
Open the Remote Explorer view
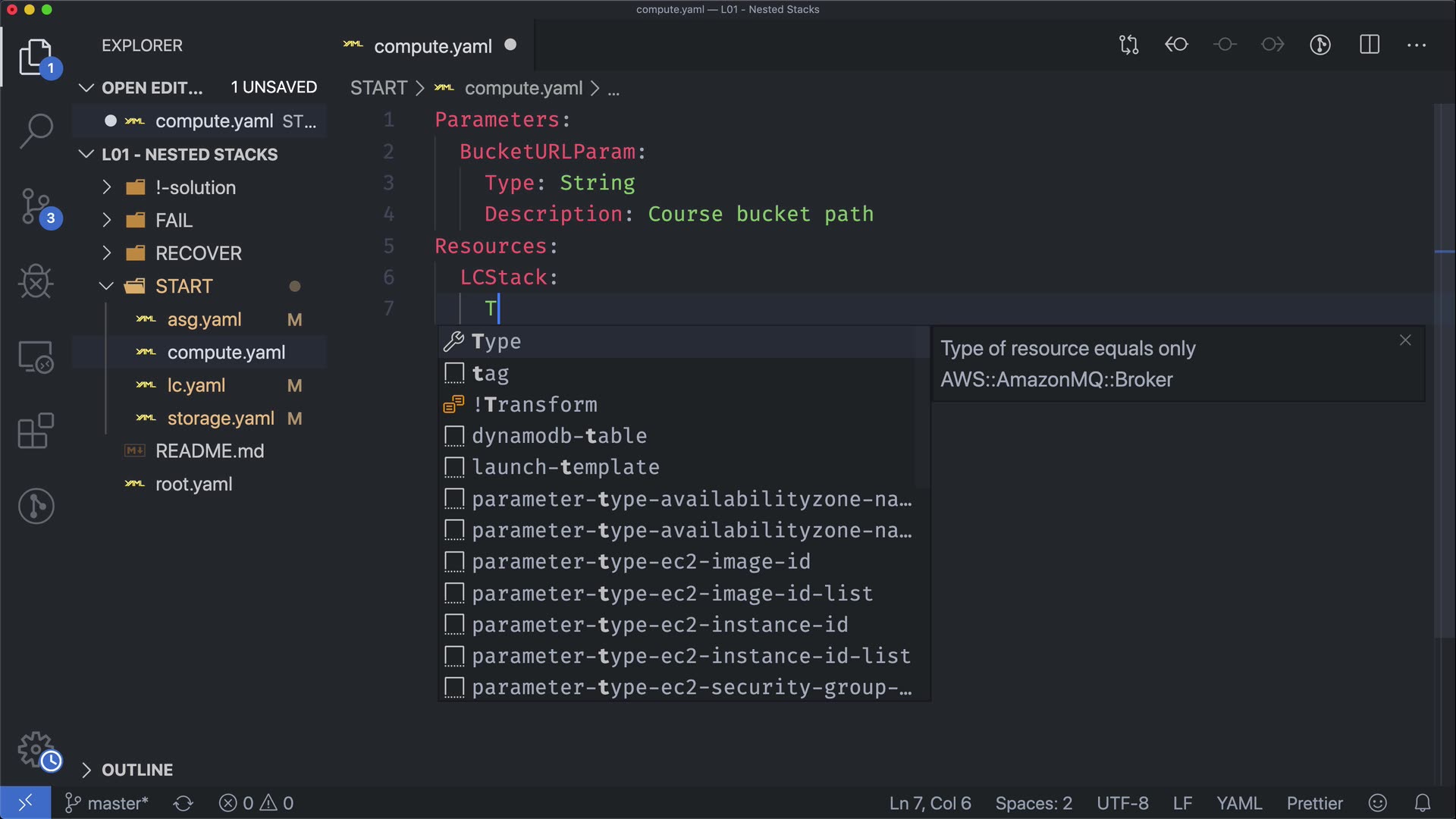point(36,356)
